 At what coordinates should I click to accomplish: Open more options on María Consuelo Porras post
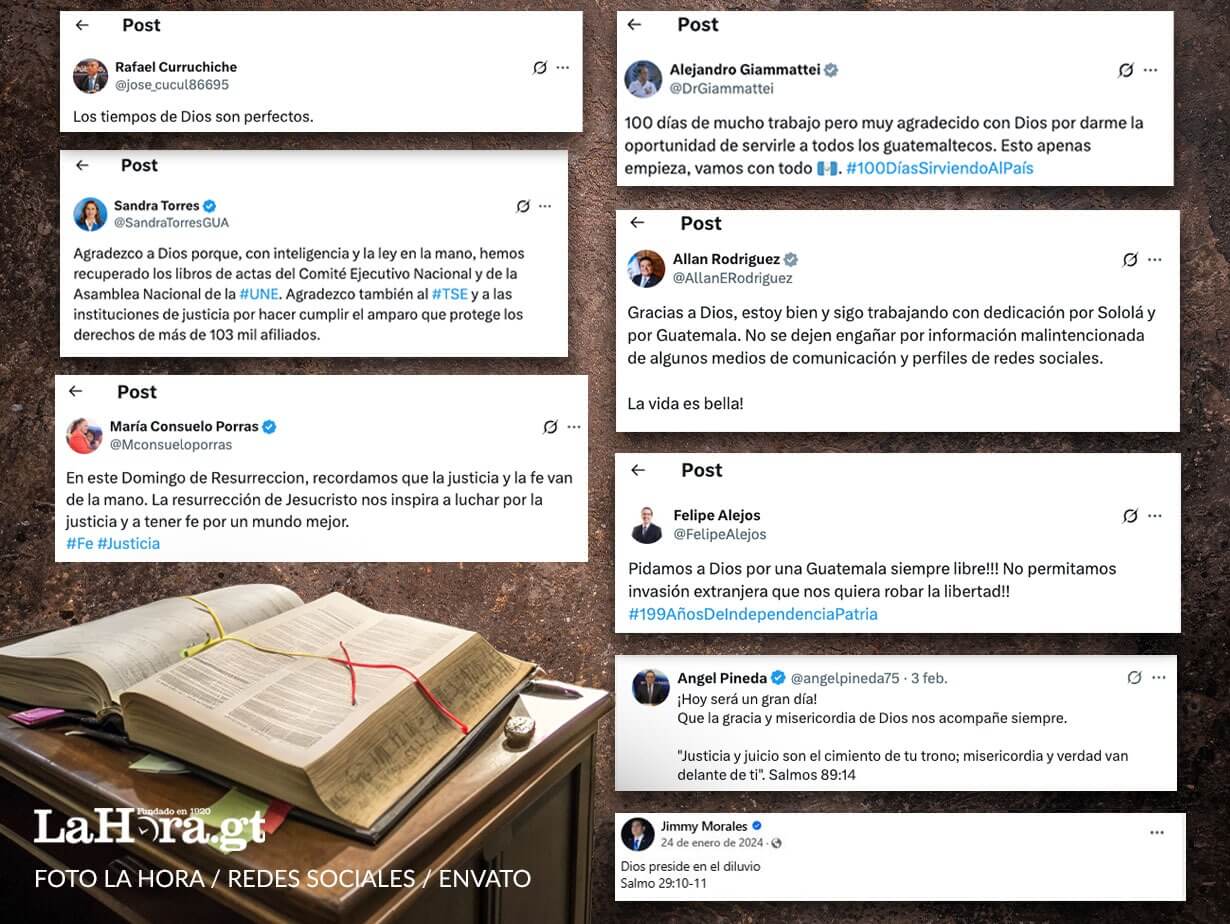(574, 427)
